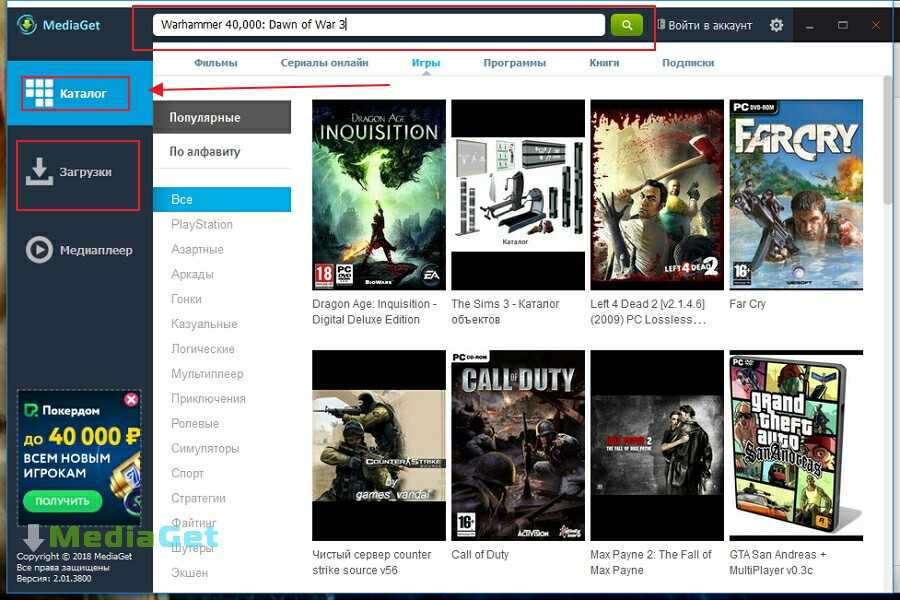Open the Сериалы онлайн tab
900x600 pixels.
(x=324, y=63)
